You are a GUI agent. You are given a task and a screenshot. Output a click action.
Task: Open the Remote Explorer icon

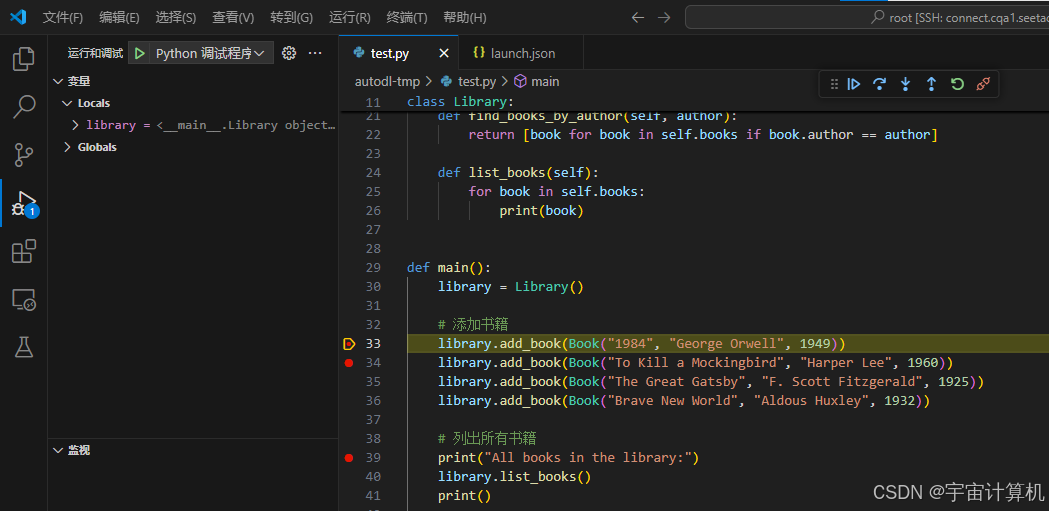coord(23,299)
